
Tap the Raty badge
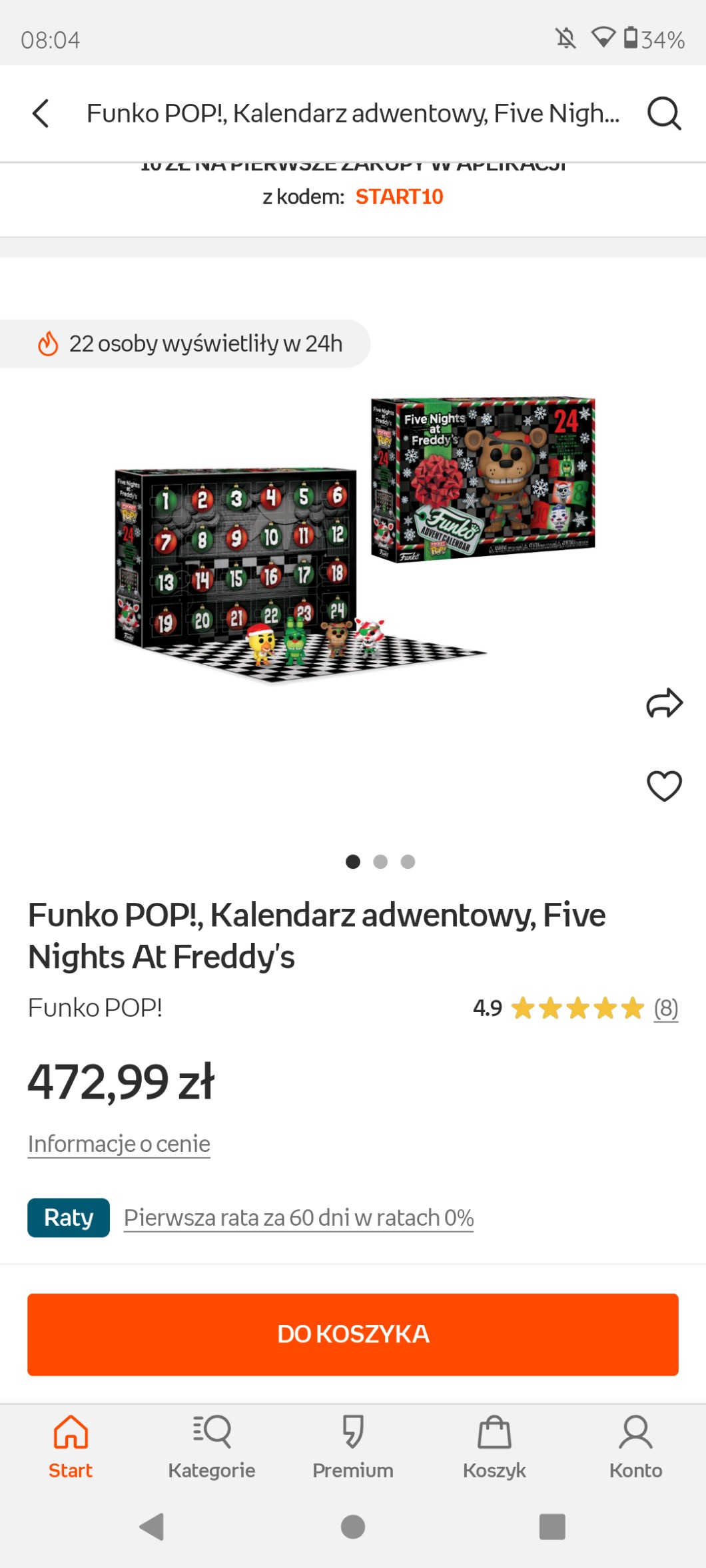[69, 1218]
